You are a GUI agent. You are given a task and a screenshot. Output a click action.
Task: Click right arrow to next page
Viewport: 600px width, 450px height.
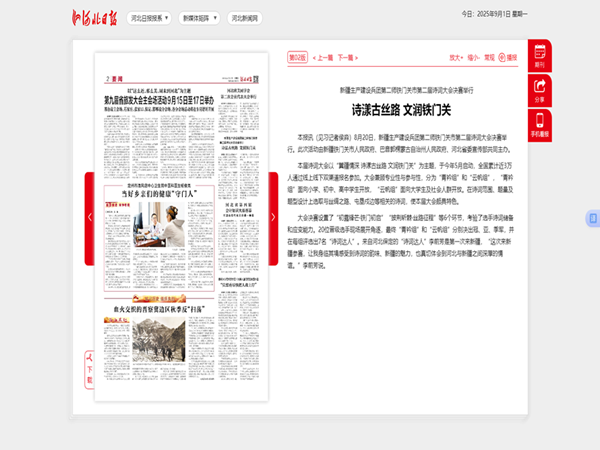click(273, 218)
